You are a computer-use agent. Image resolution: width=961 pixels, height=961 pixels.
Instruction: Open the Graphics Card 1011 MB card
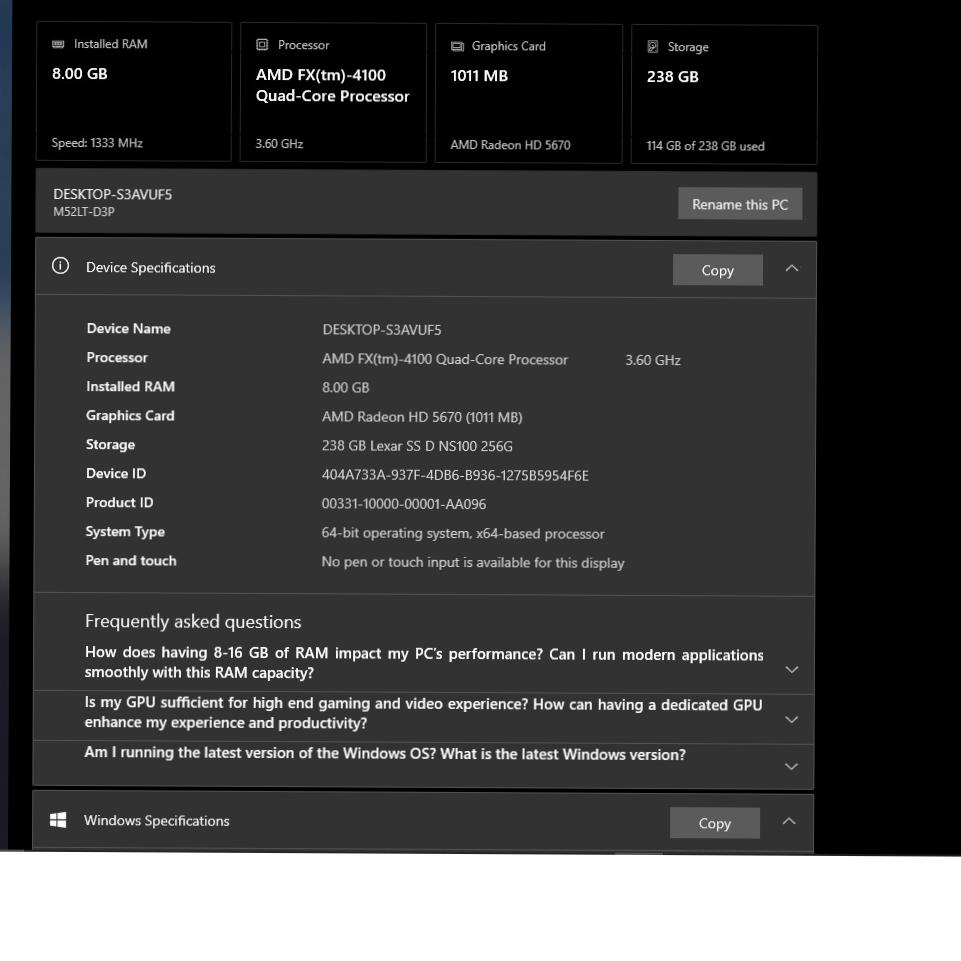(528, 94)
